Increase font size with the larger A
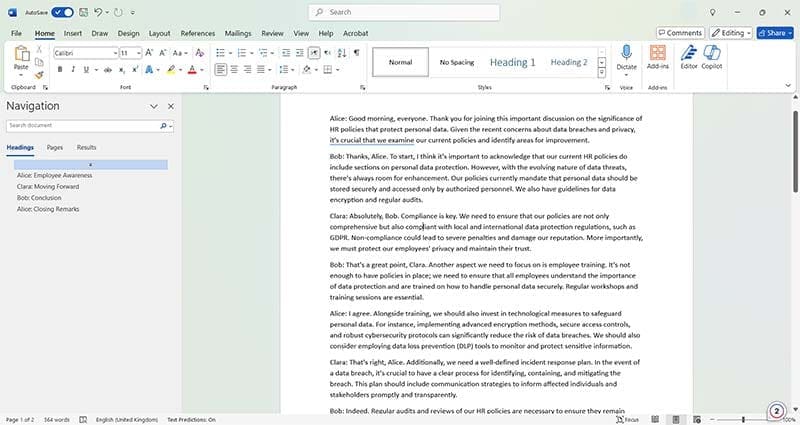 [x=149, y=53]
